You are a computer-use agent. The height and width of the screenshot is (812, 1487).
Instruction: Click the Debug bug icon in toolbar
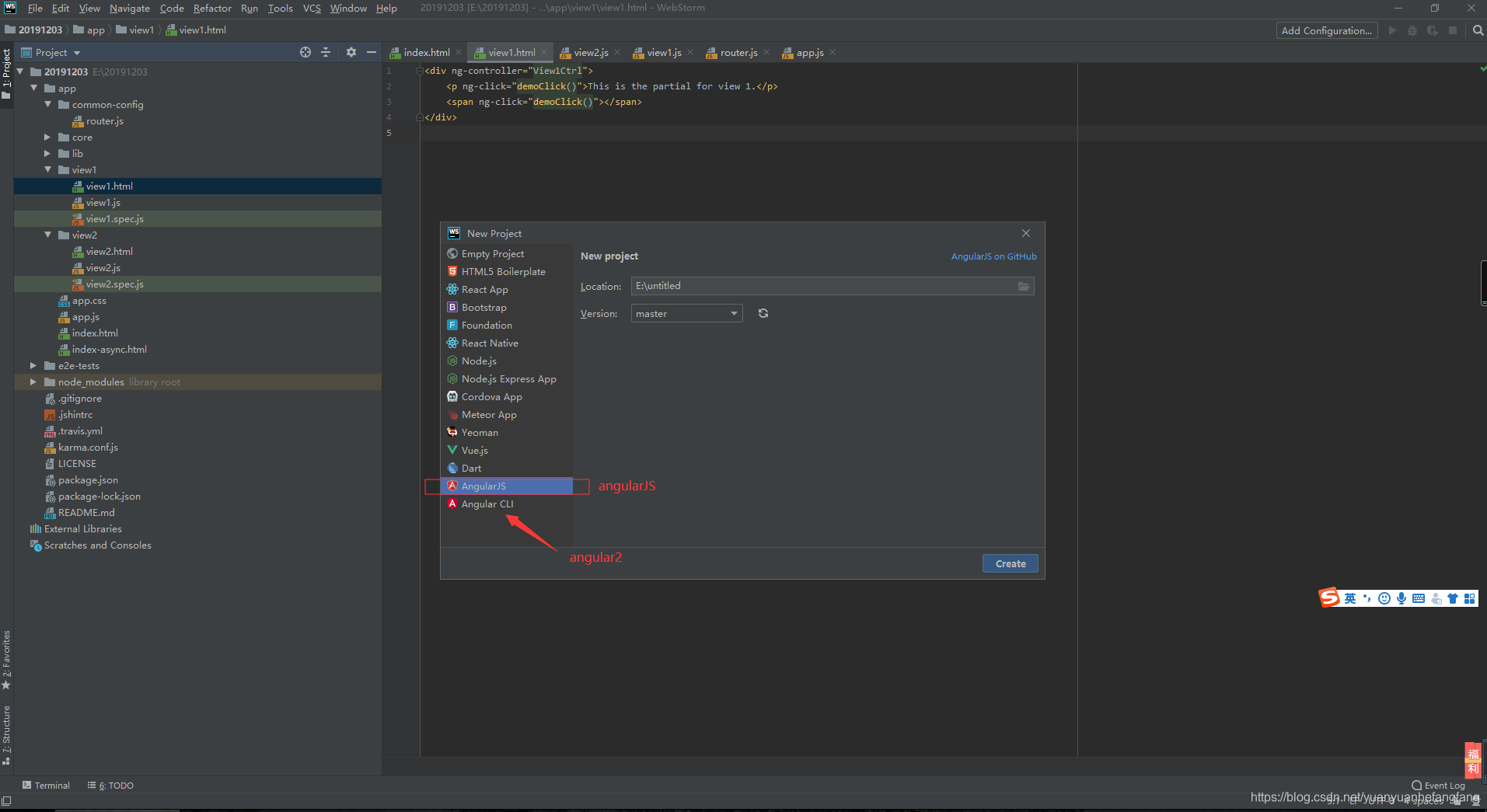point(1412,30)
